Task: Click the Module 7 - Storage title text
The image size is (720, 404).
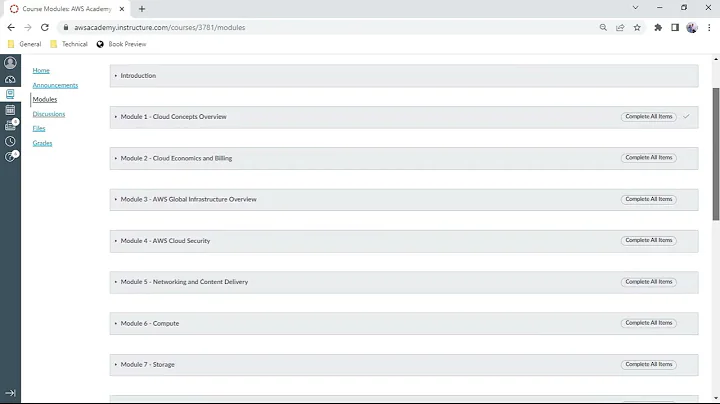Action: click(147, 365)
